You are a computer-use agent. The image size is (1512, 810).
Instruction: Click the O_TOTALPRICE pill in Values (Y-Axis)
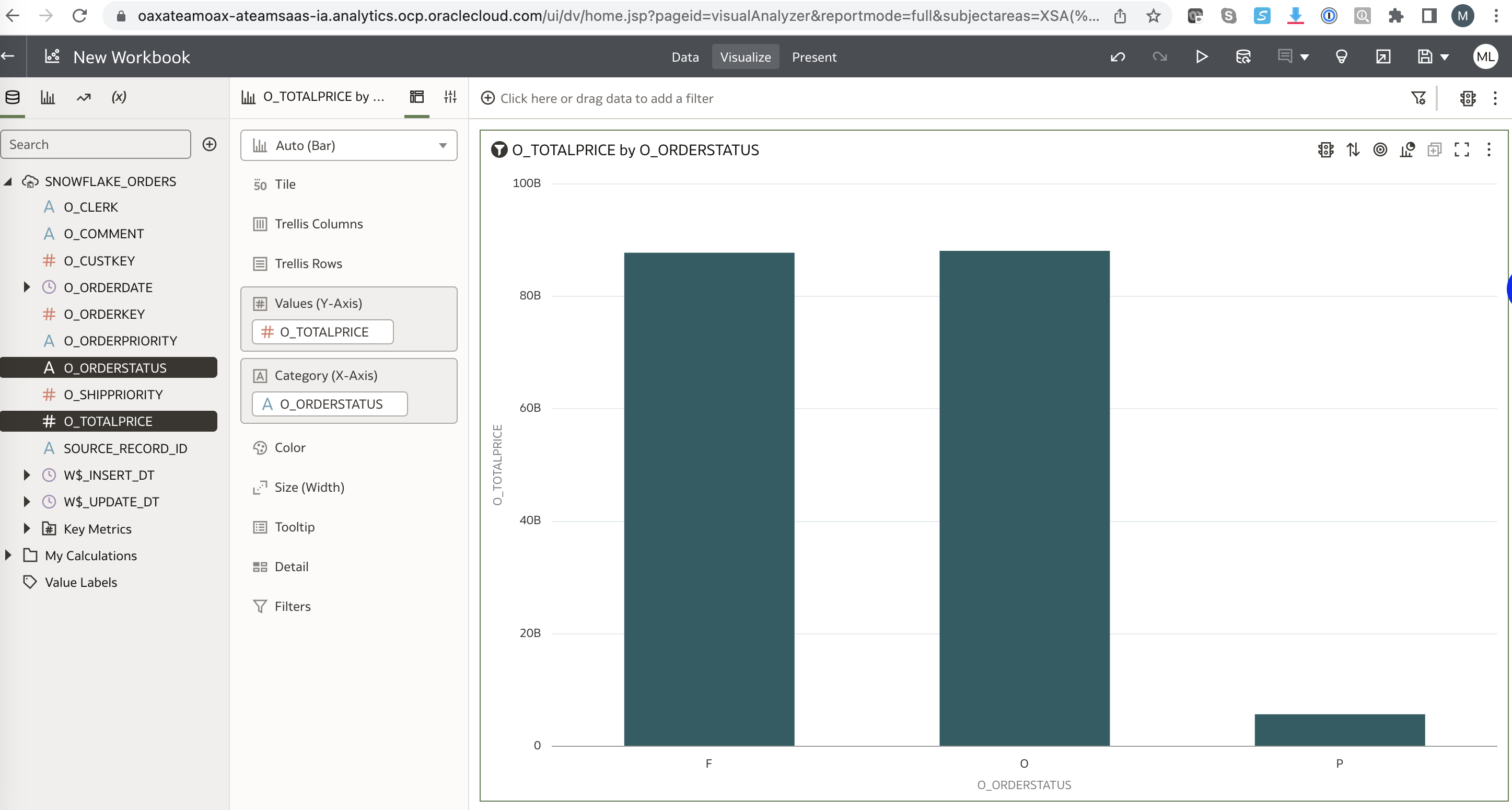click(323, 332)
